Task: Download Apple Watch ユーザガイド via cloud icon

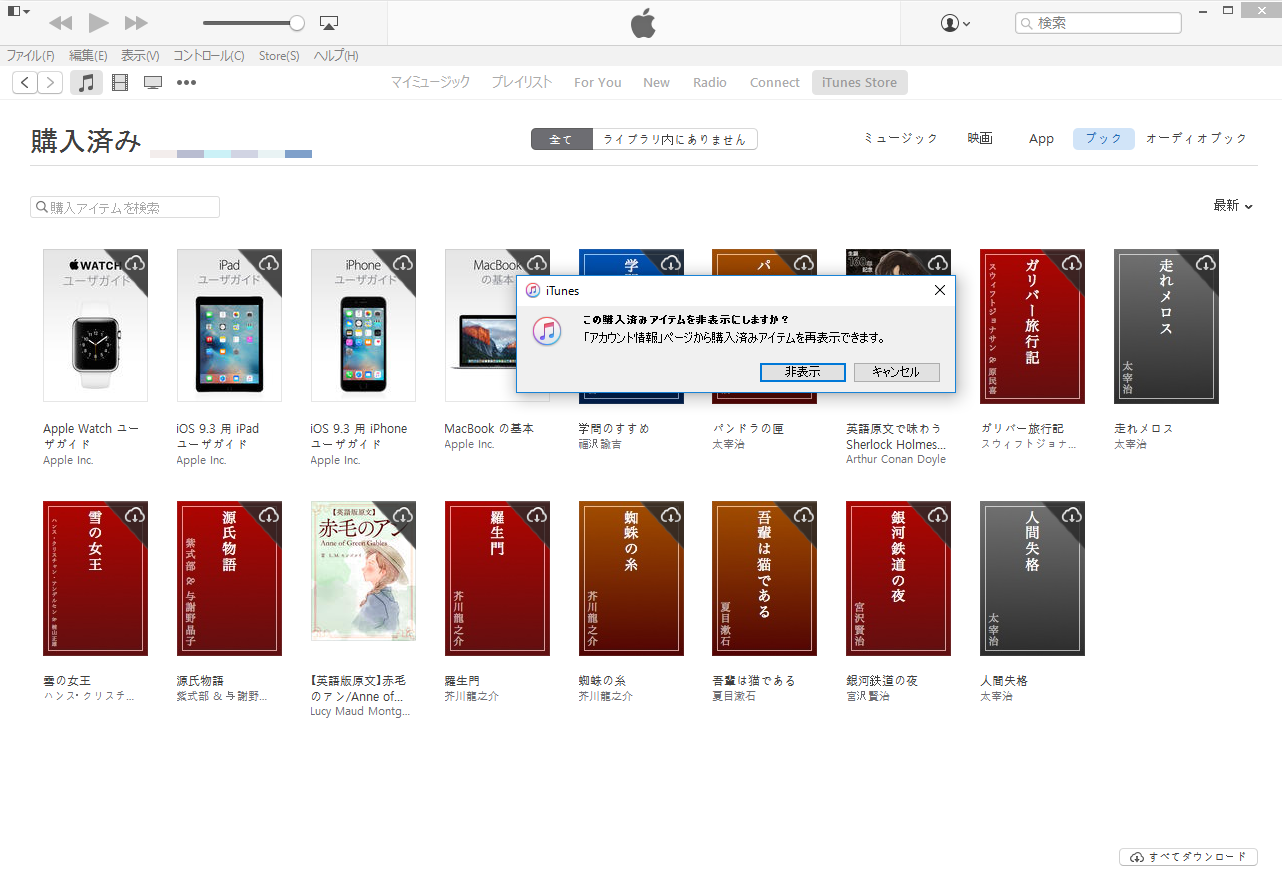Action: click(135, 263)
